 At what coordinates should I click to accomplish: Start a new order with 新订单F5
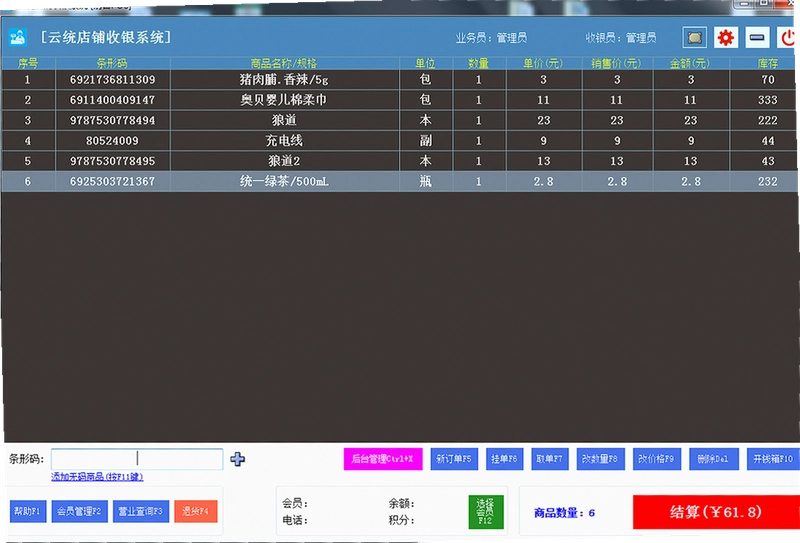[454, 459]
